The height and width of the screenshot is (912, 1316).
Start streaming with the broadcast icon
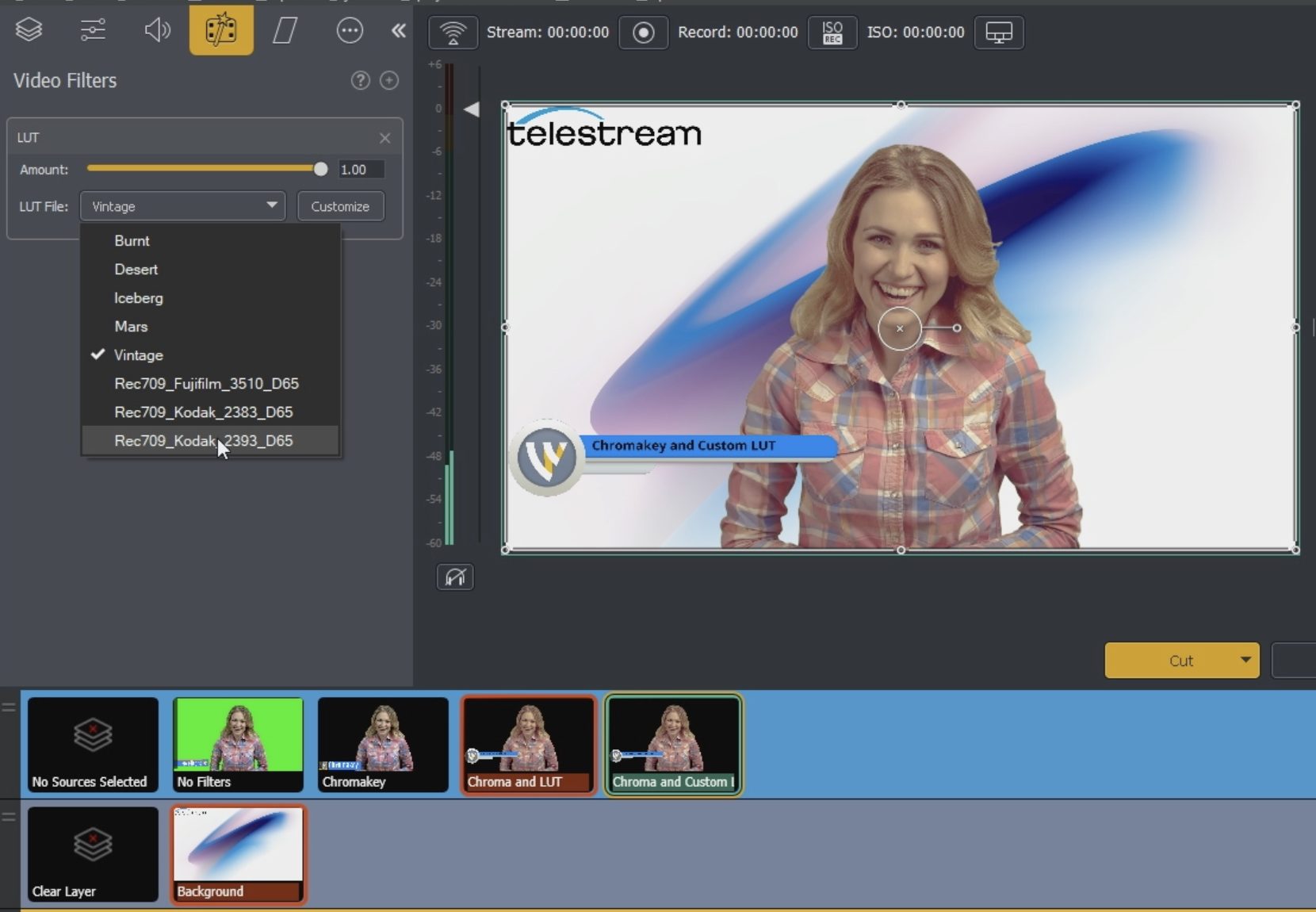[453, 33]
